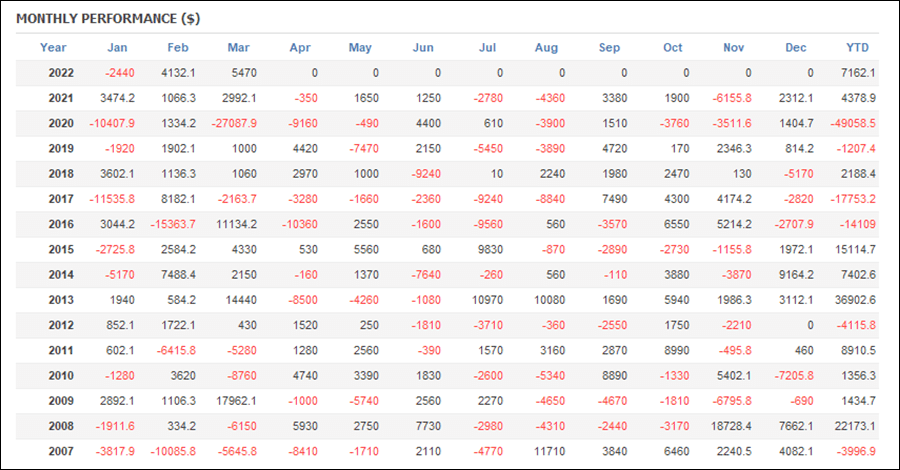Click the Sep column header
Screen dimensions: 900x470
pyautogui.click(x=610, y=48)
